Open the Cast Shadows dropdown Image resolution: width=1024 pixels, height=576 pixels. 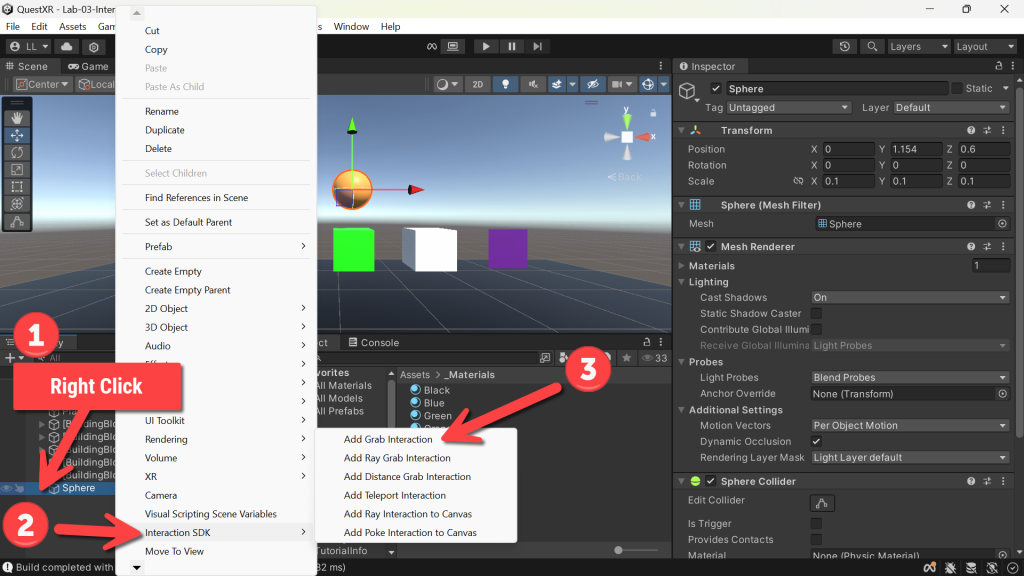910,298
